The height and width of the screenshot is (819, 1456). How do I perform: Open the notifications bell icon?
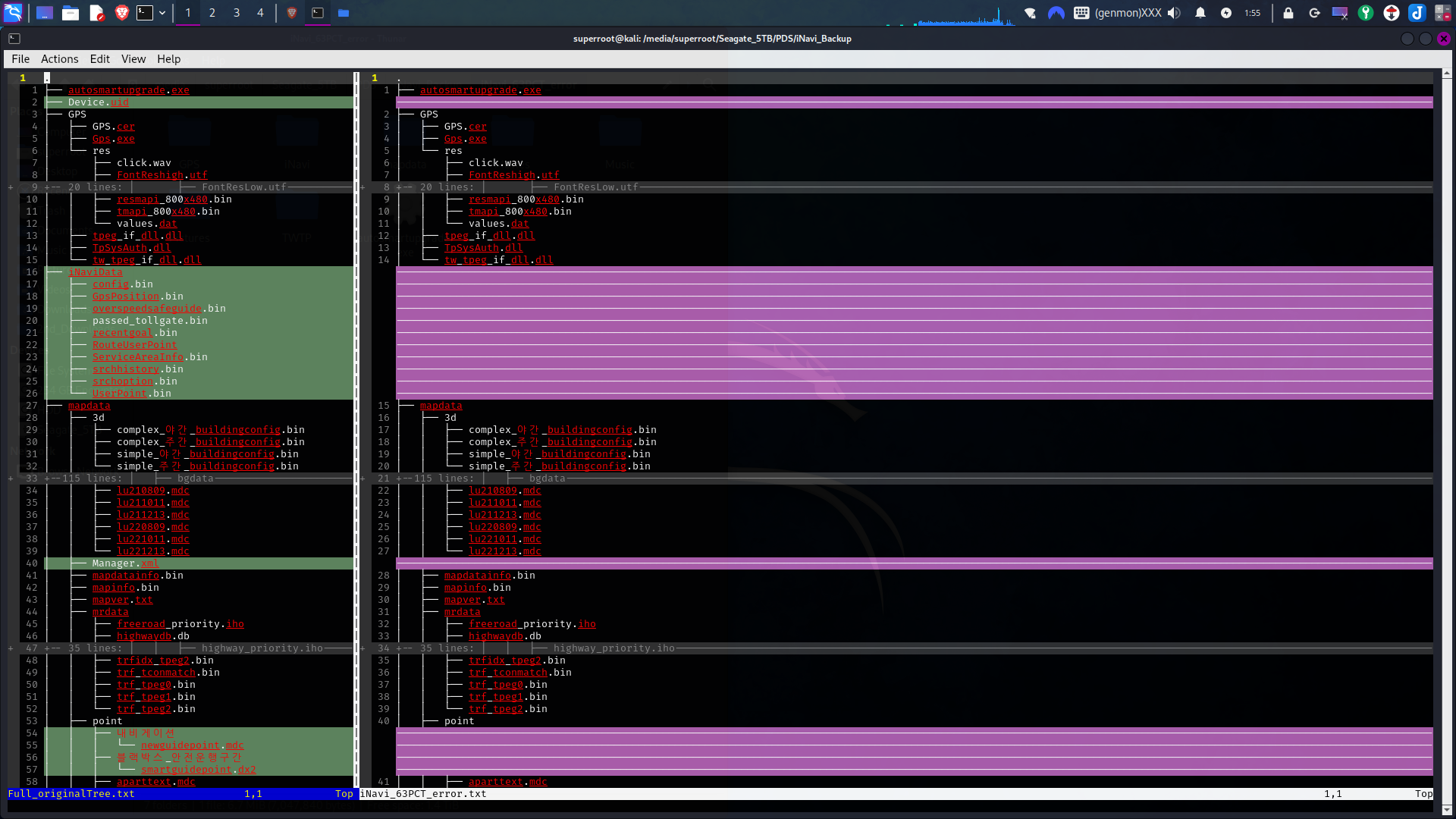pyautogui.click(x=1200, y=13)
